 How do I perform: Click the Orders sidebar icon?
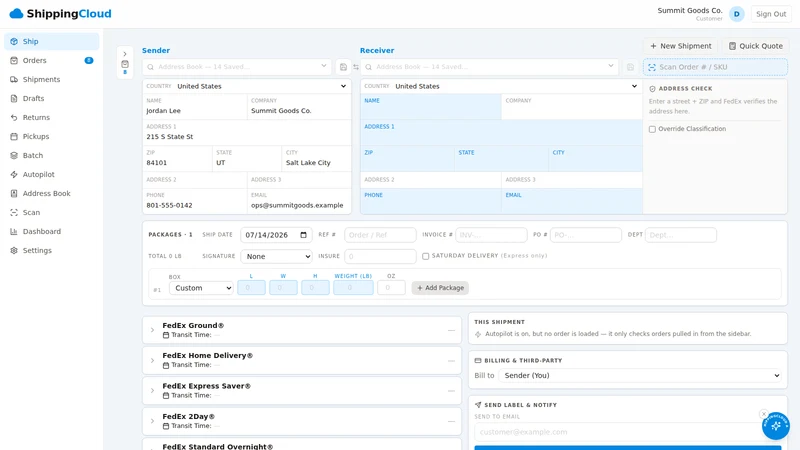14,60
